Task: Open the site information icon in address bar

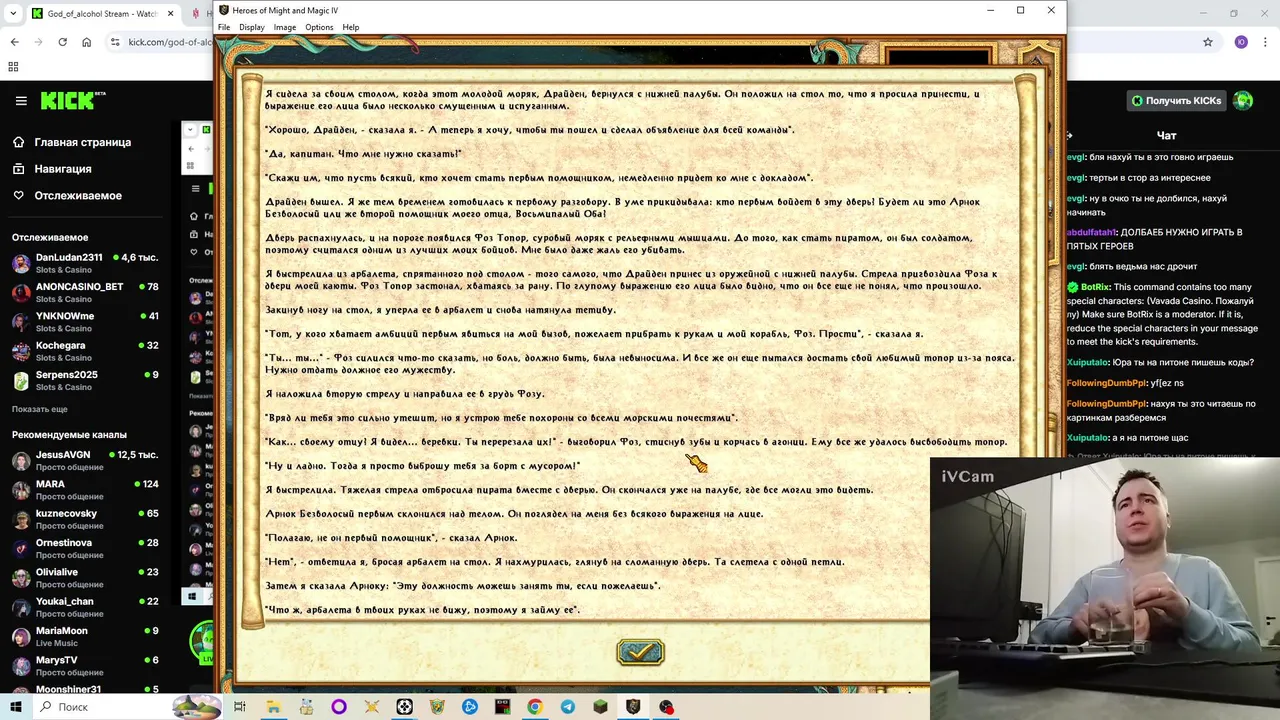Action: point(115,42)
